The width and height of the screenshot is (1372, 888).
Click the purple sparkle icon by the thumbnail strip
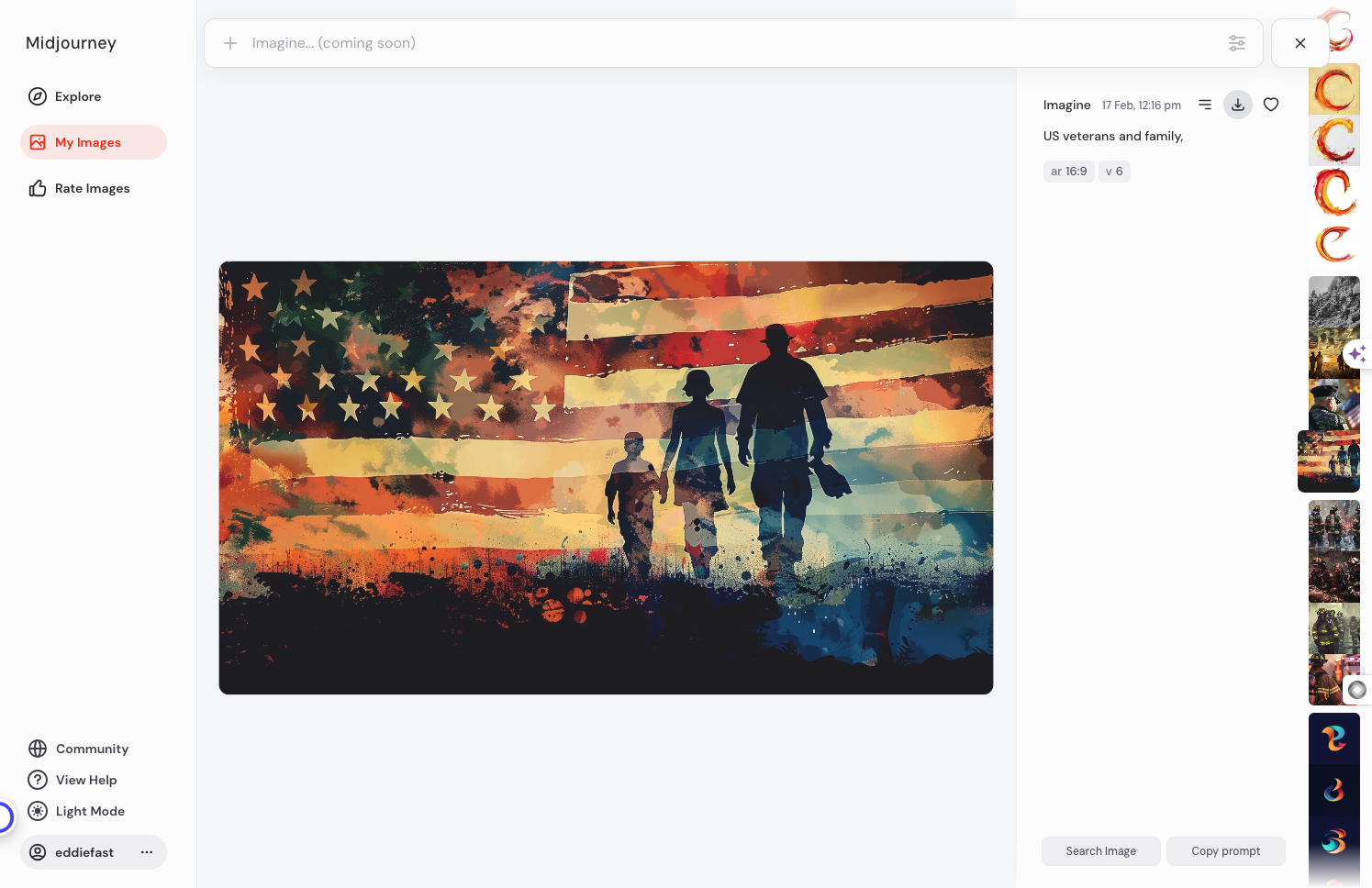[1357, 354]
